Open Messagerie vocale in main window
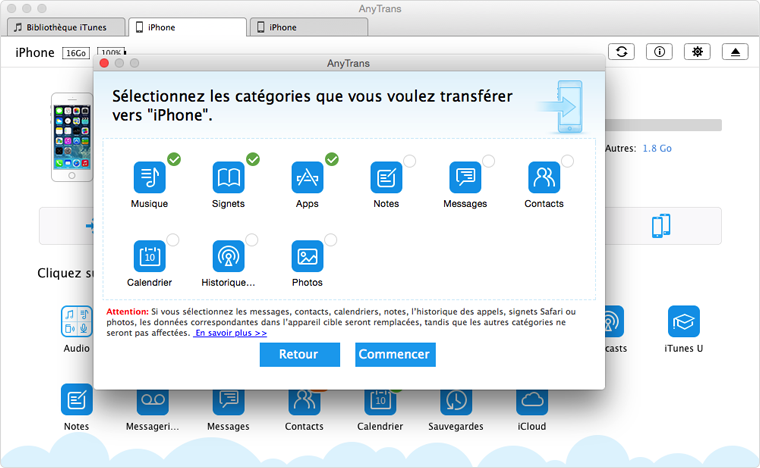The image size is (760, 468). [x=153, y=402]
